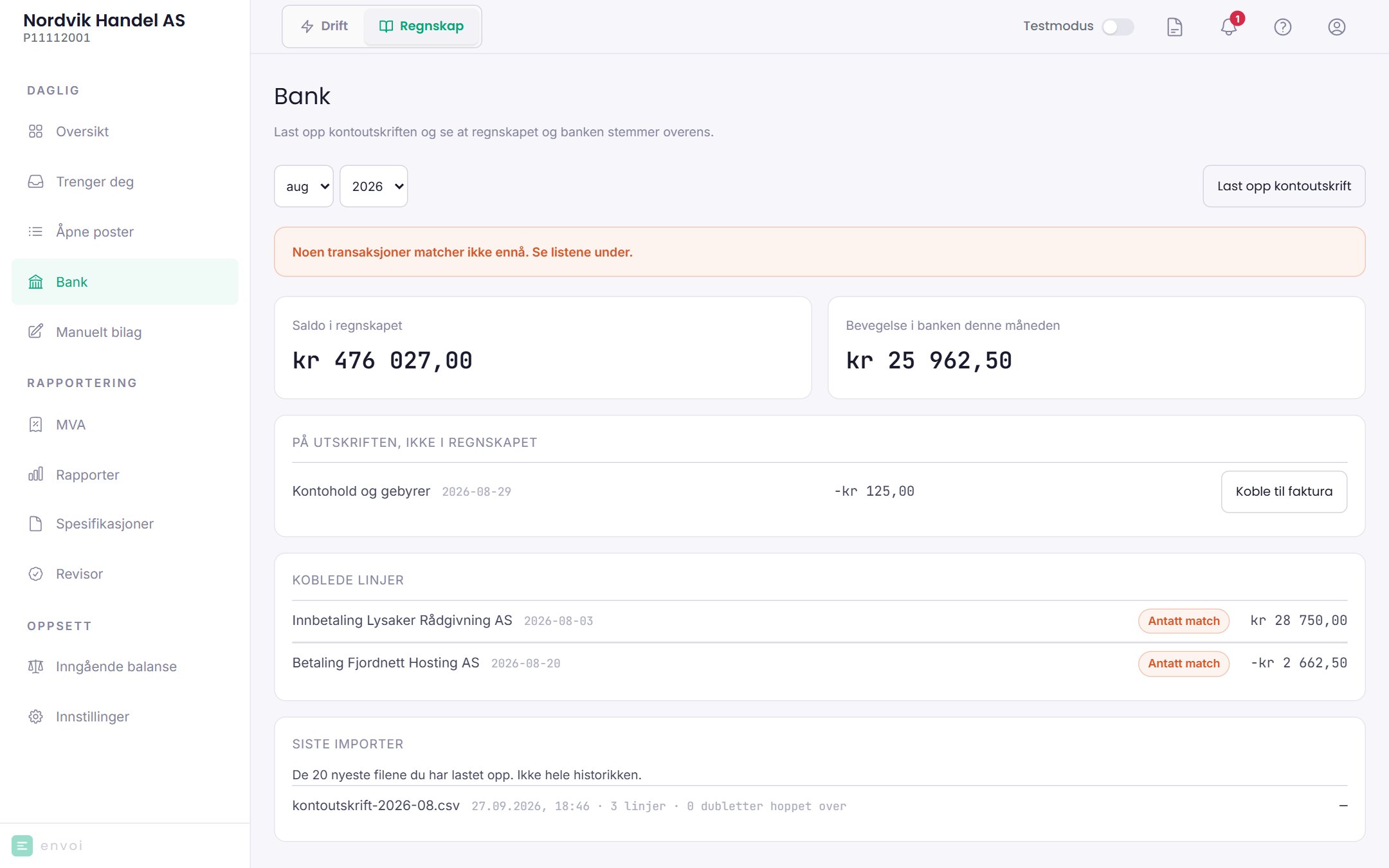Click the Spesifikasjoner document icon

click(35, 523)
